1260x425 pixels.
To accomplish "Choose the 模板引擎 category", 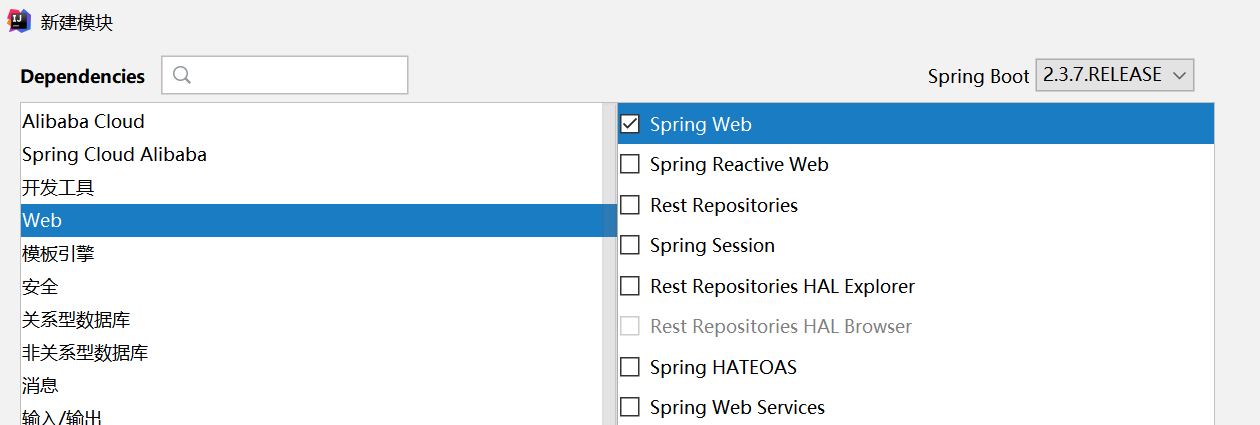I will click(58, 254).
